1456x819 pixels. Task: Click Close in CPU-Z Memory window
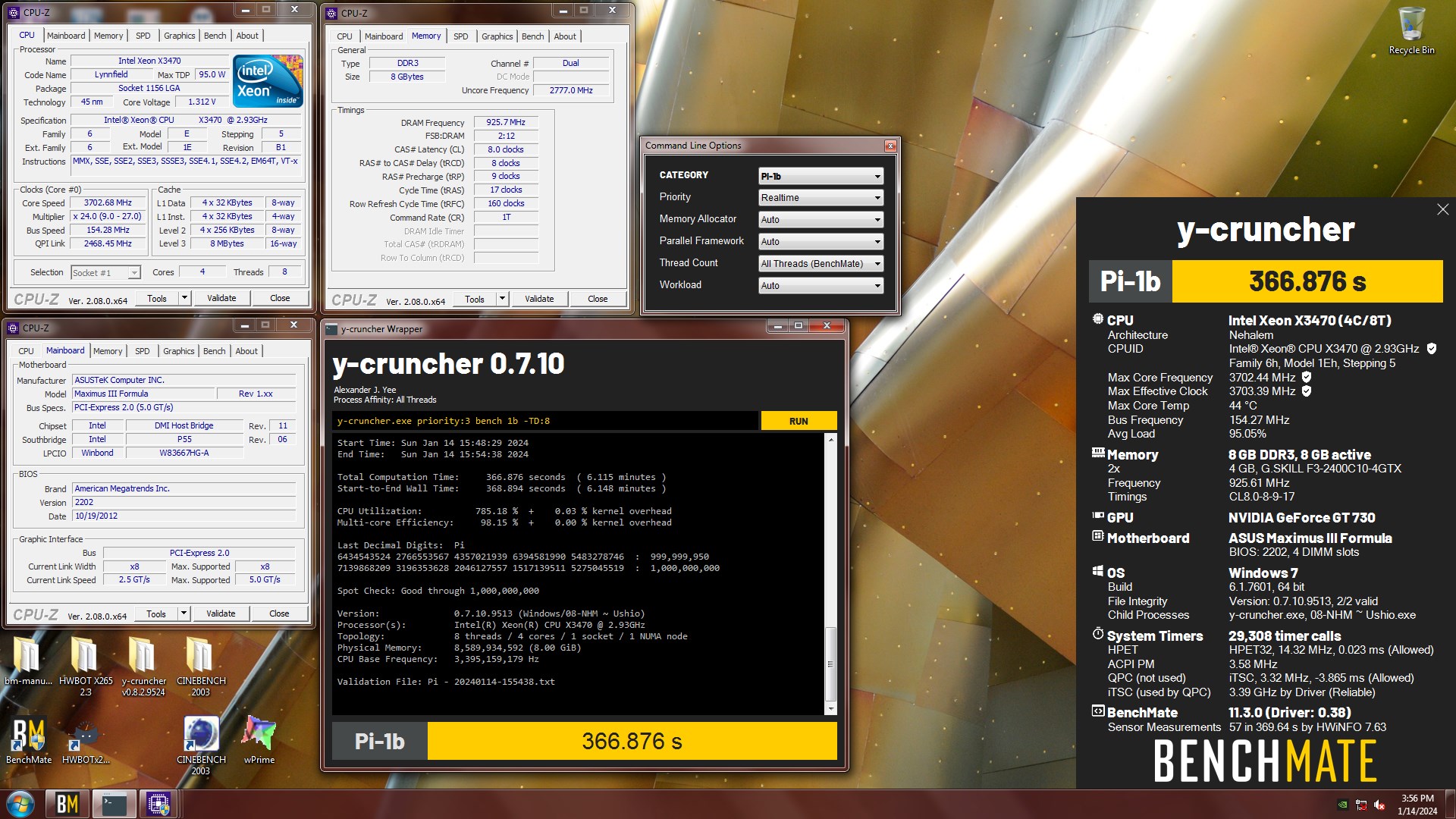[598, 299]
